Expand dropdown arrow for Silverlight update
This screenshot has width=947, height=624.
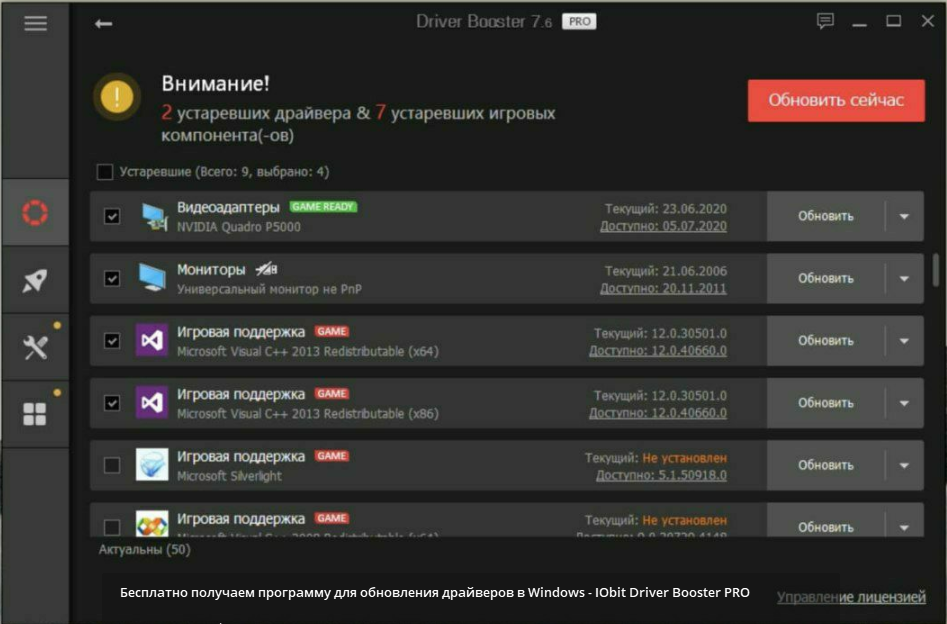(x=904, y=465)
